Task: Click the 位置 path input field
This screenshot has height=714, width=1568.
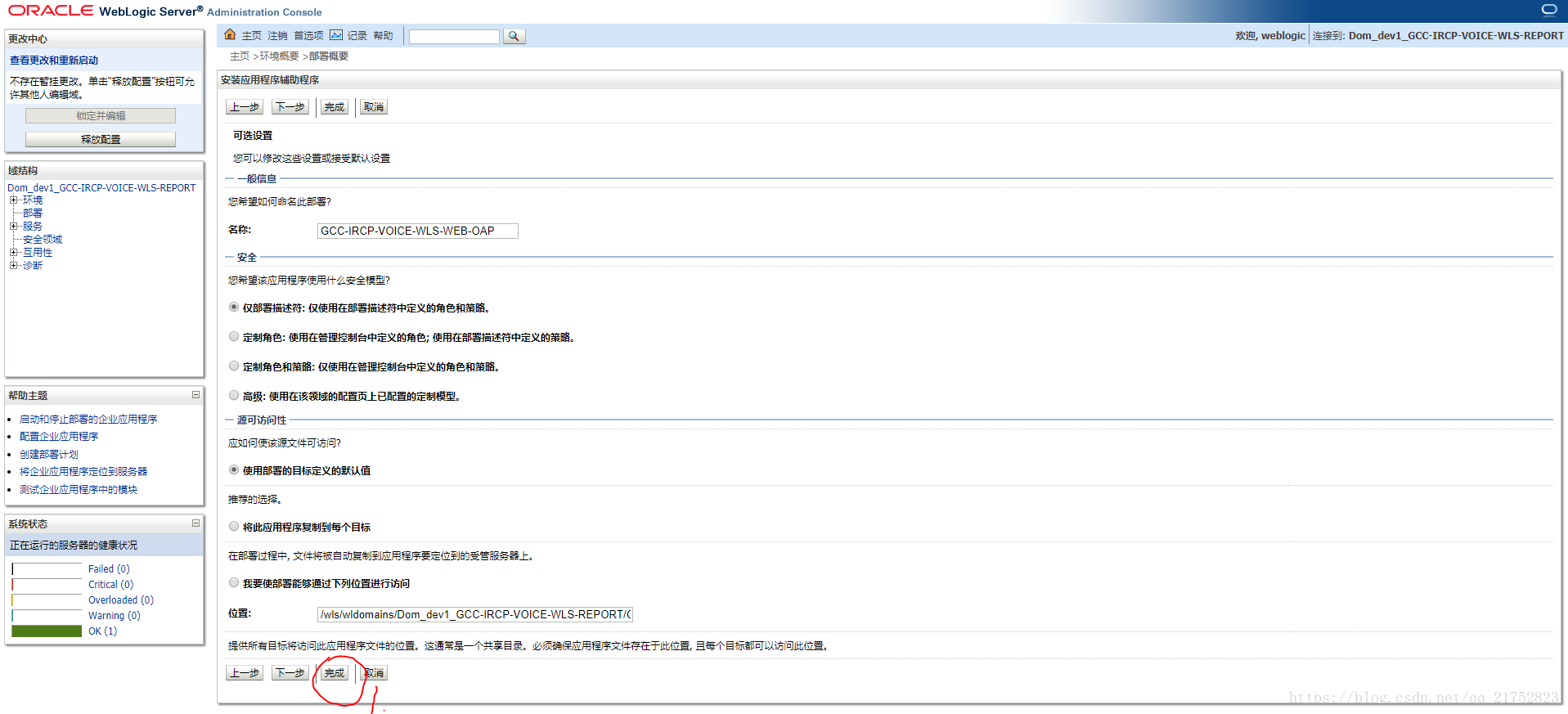Action: tap(474, 614)
